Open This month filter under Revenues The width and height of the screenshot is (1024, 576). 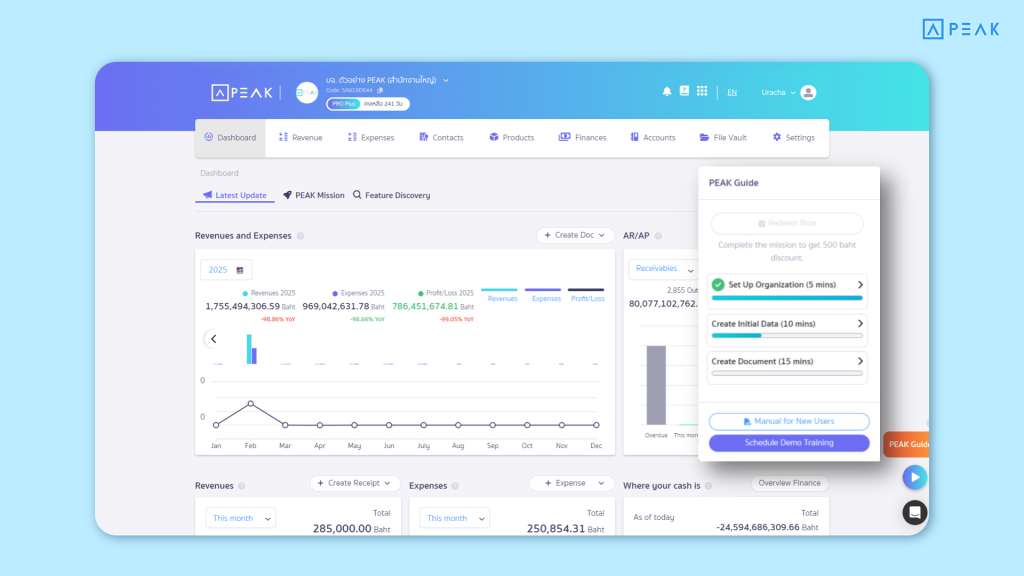(x=240, y=518)
